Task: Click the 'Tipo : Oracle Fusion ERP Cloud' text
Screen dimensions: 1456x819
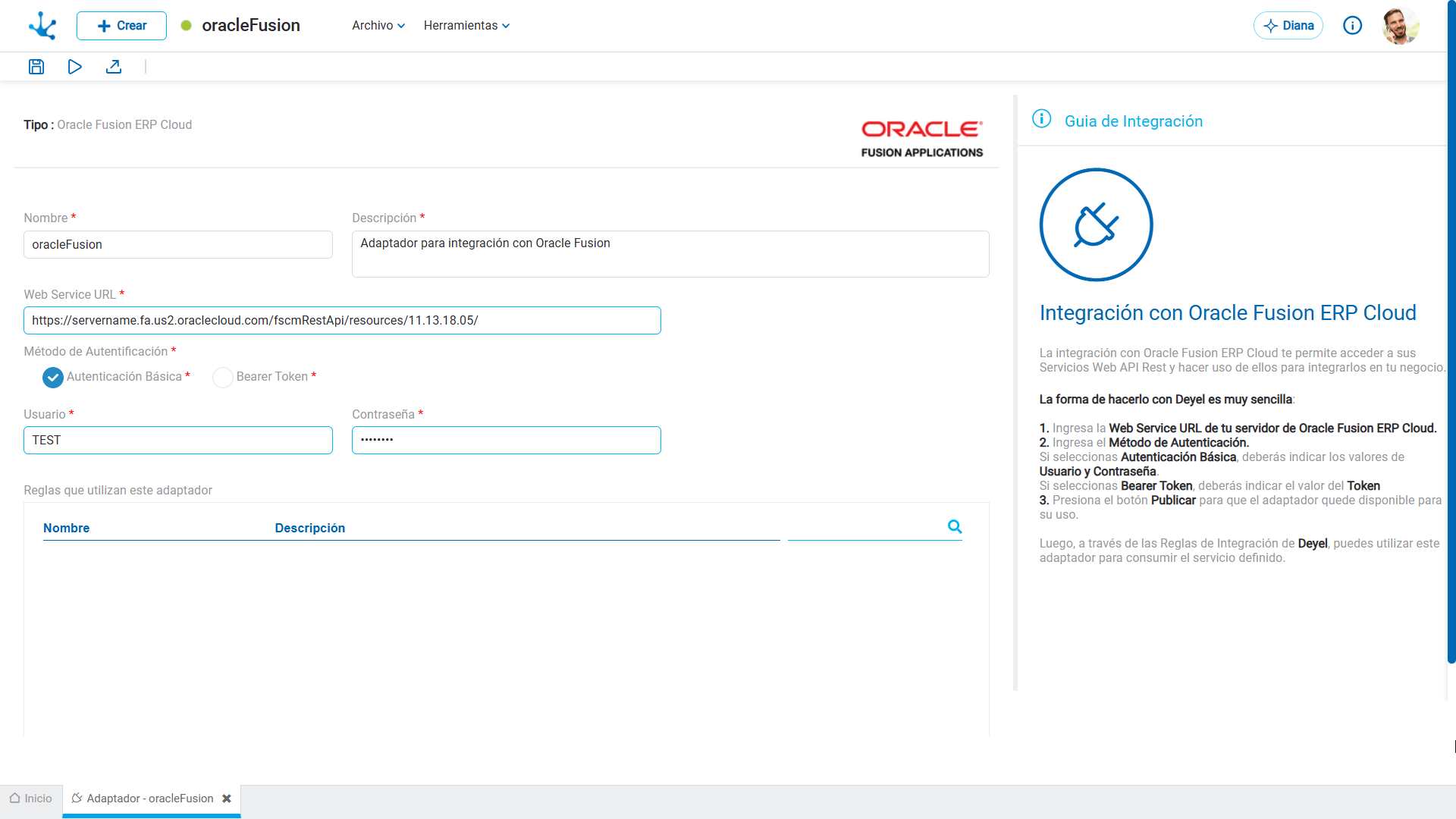Action: click(108, 124)
